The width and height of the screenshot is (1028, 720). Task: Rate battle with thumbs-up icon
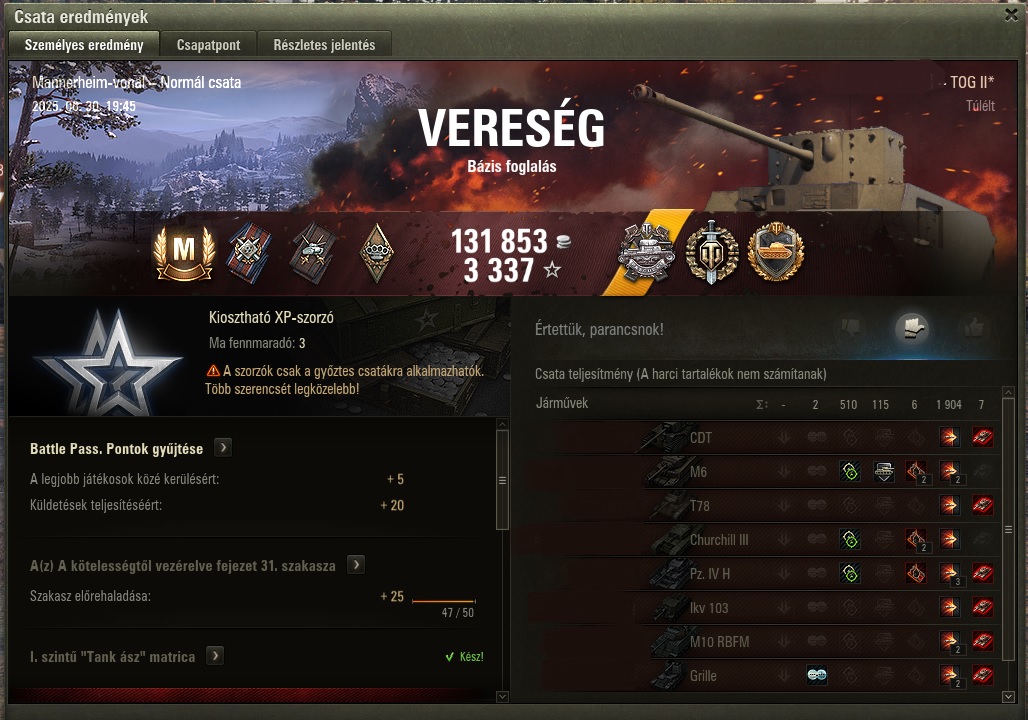tap(973, 328)
